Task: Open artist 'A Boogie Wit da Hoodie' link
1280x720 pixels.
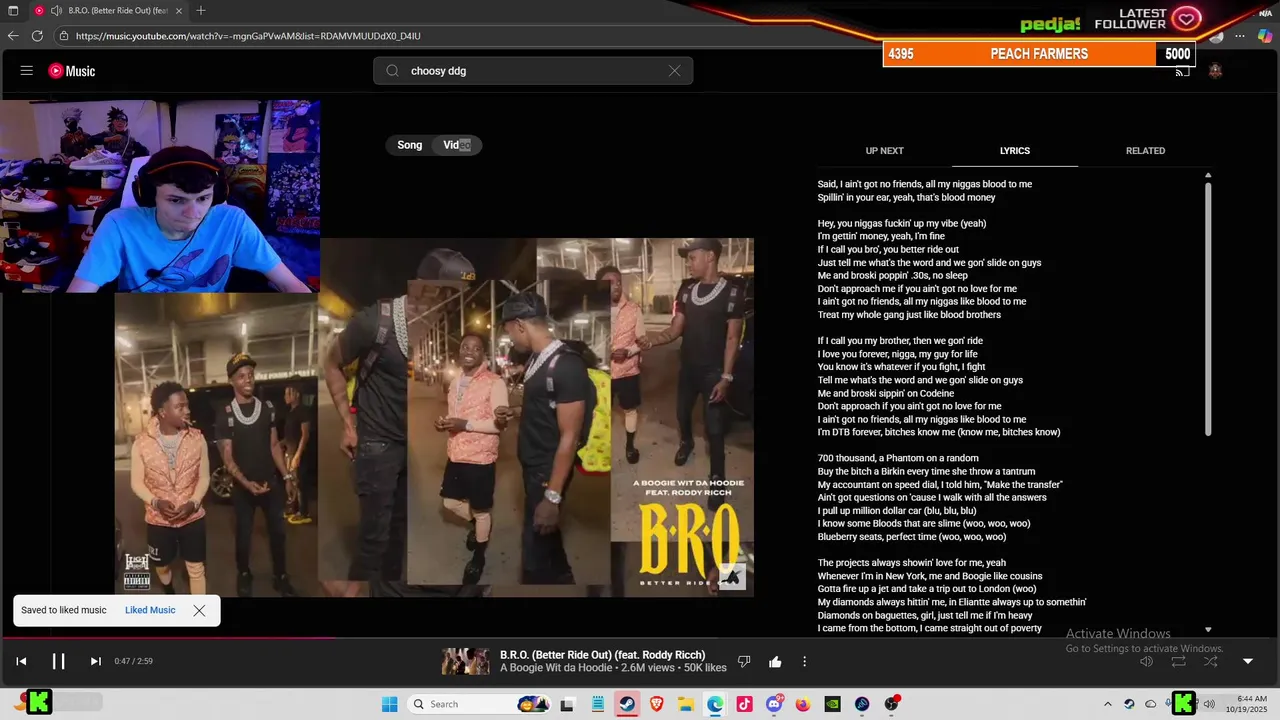Action: (x=558, y=668)
